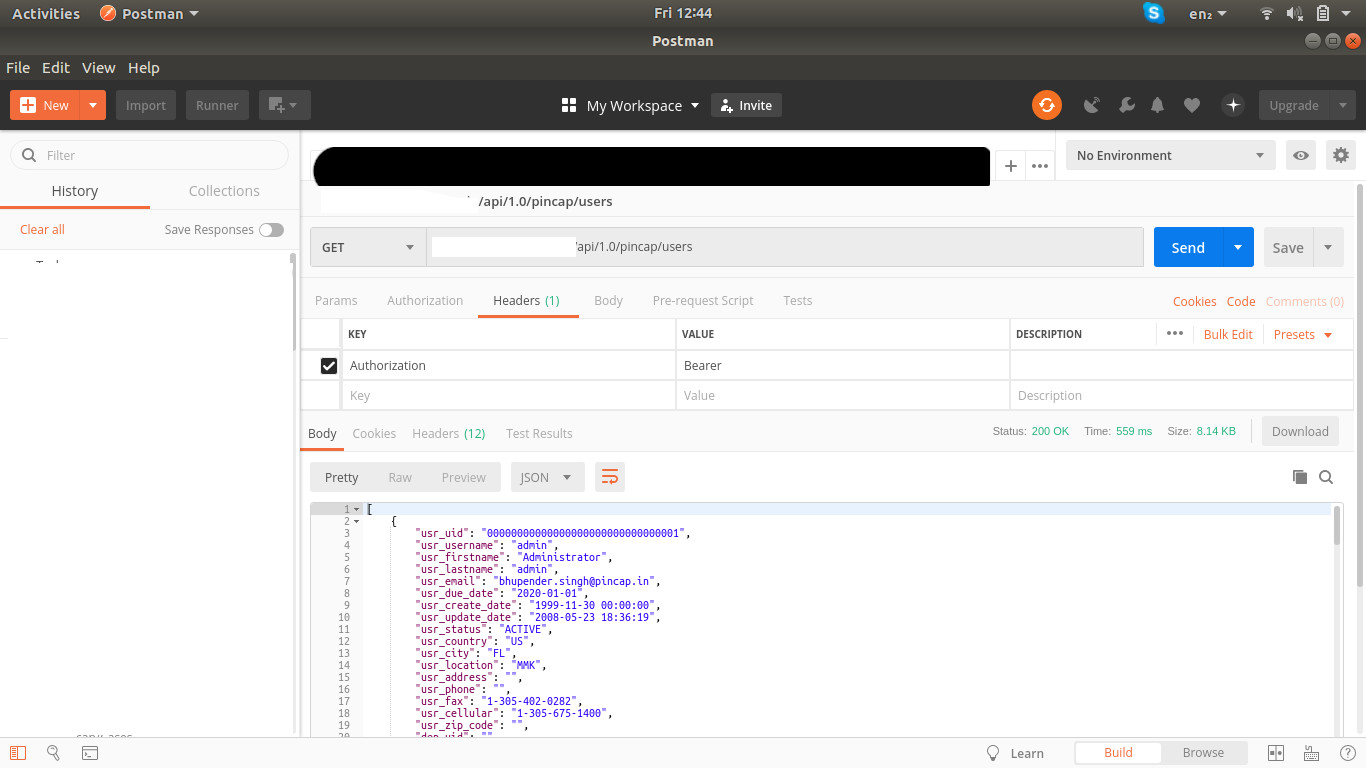Screen dimensions: 1366x768
Task: Open headers column options three dots
Action: (1175, 334)
